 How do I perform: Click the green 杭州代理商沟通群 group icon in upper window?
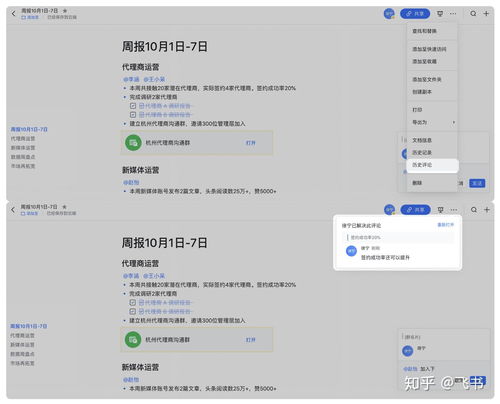(x=133, y=143)
